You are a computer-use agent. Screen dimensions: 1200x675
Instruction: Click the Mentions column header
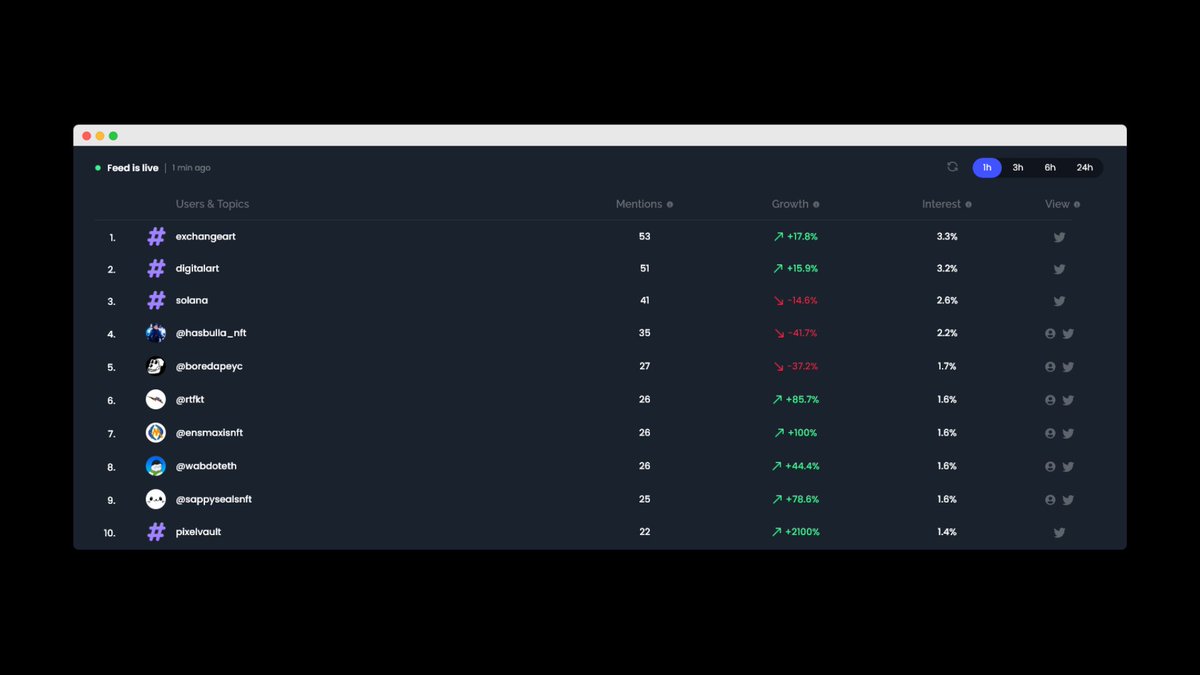[639, 204]
